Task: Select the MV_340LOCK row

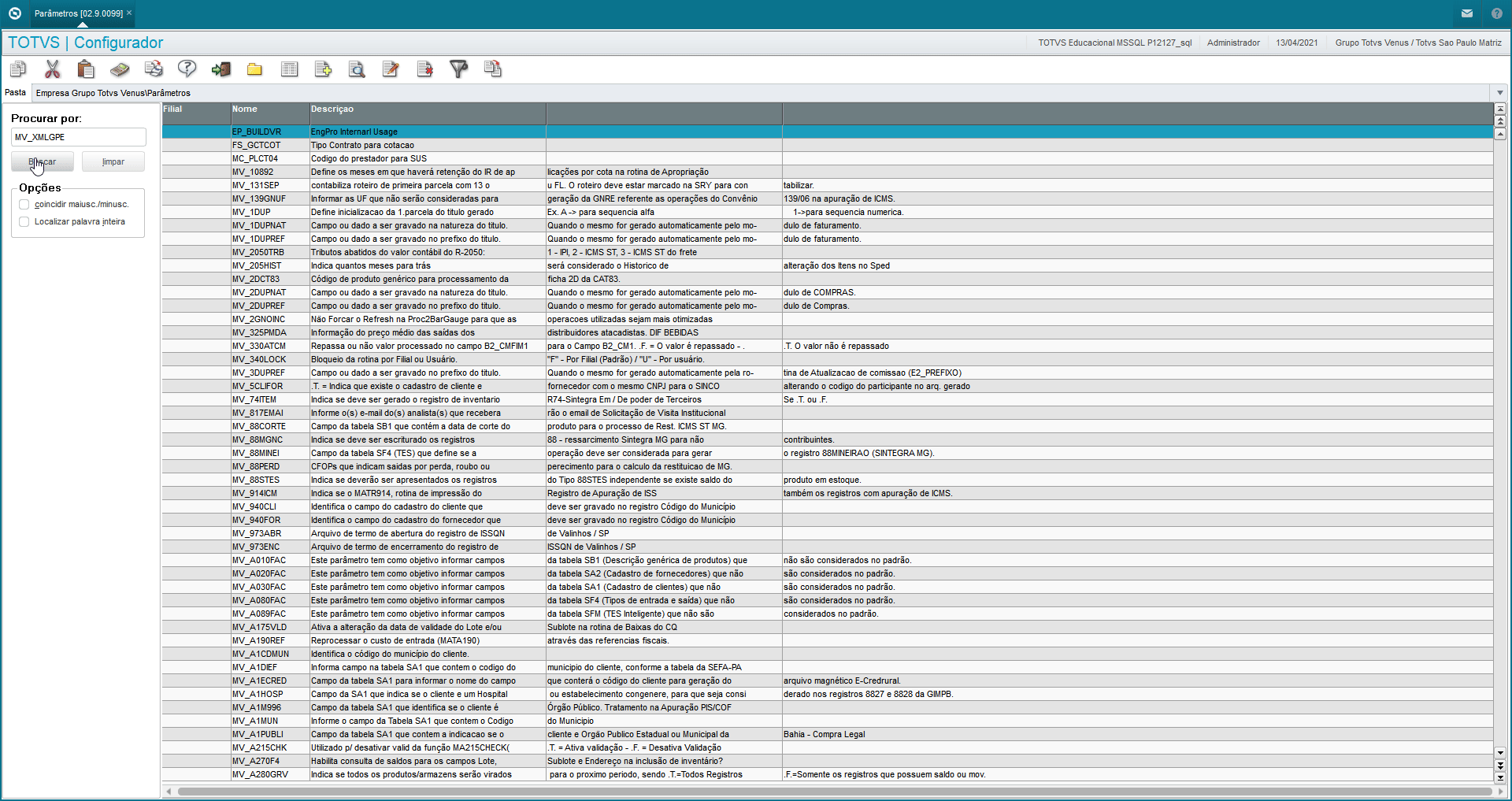Action: click(828, 360)
